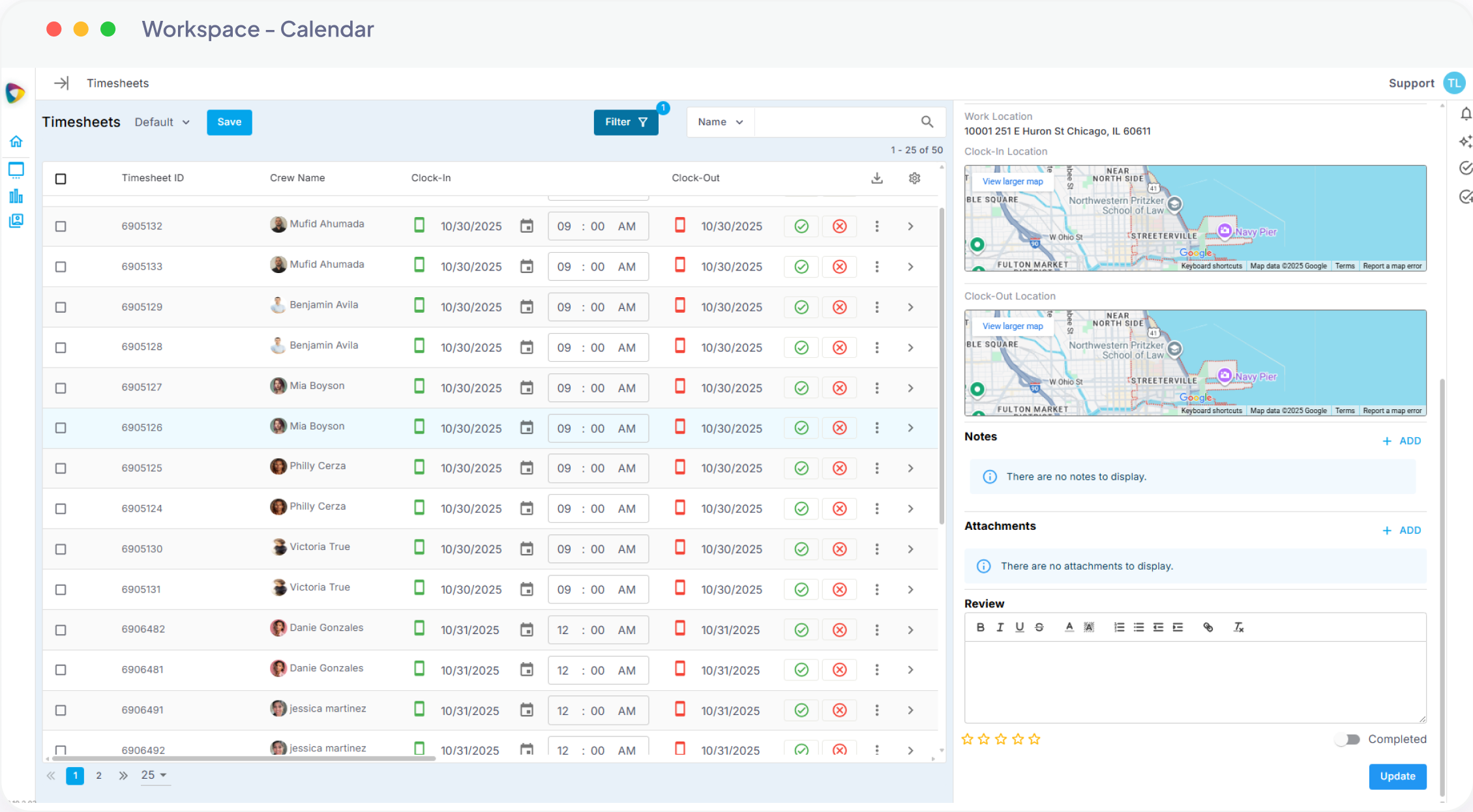Click the Update button
This screenshot has height=812, width=1473.
[1397, 776]
